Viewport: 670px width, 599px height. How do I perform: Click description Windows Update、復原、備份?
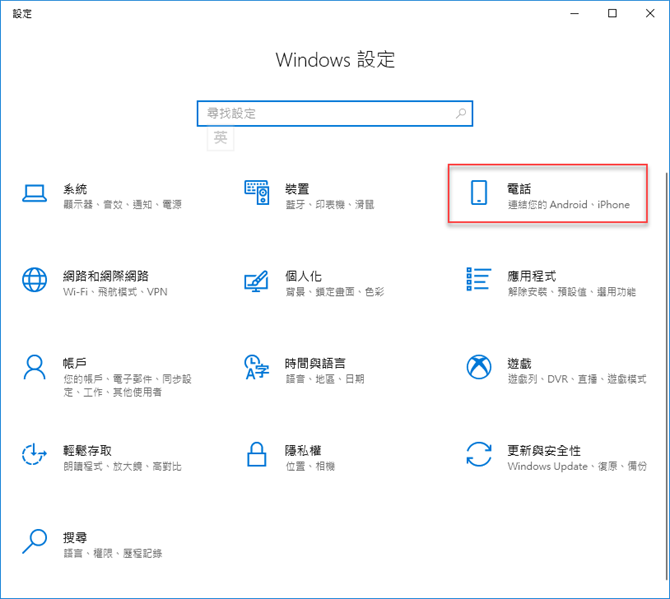pyautogui.click(x=577, y=466)
